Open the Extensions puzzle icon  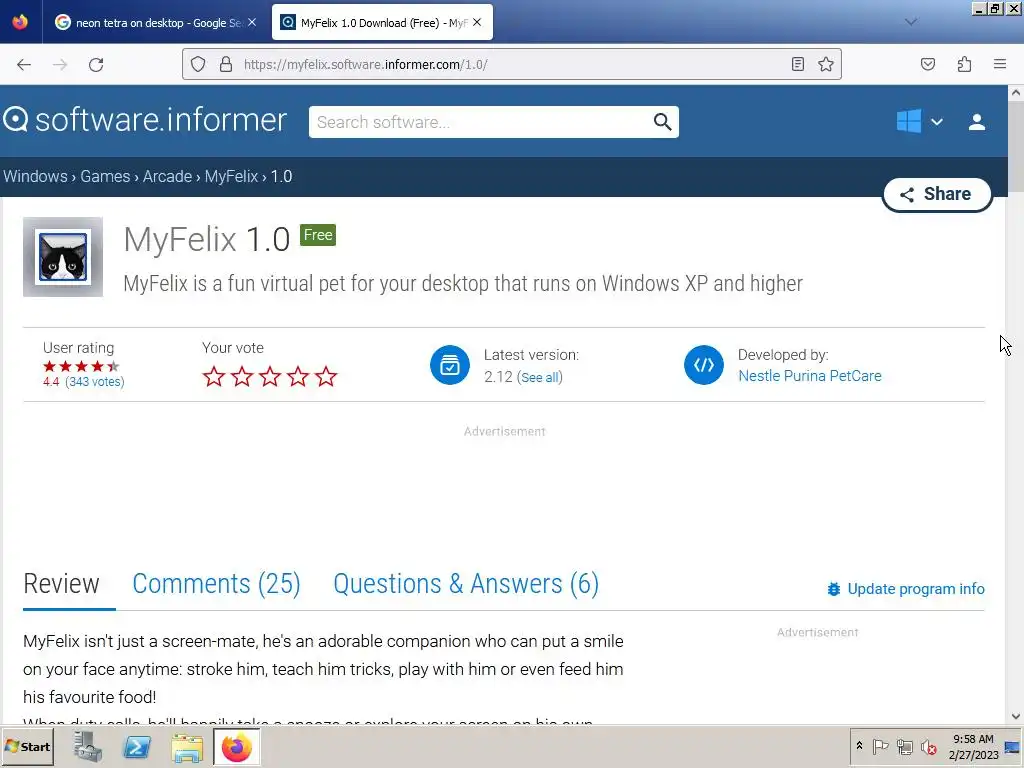(x=964, y=64)
